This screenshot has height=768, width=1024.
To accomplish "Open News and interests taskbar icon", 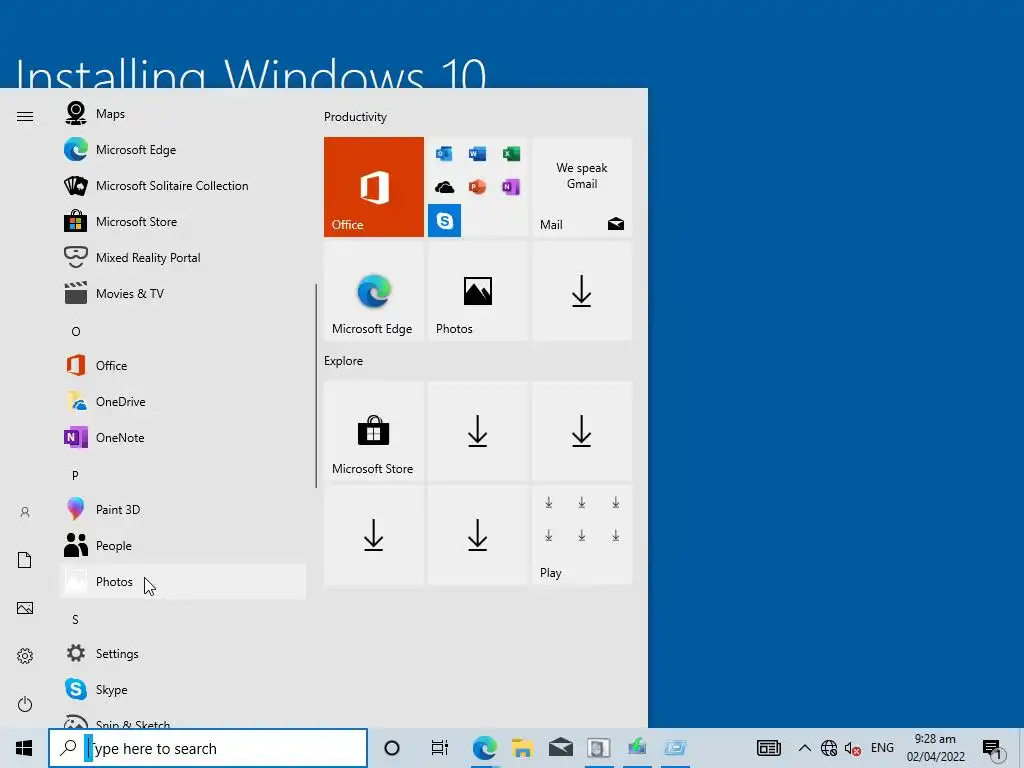I will [769, 748].
